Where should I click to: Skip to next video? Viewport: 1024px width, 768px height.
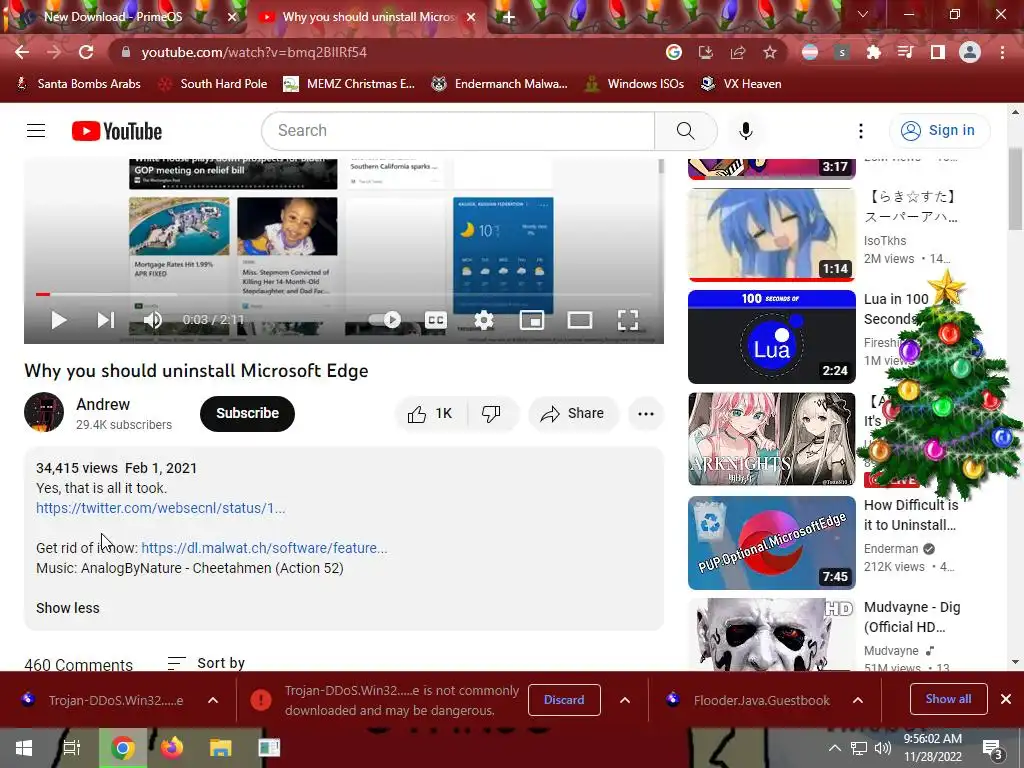[x=106, y=319]
